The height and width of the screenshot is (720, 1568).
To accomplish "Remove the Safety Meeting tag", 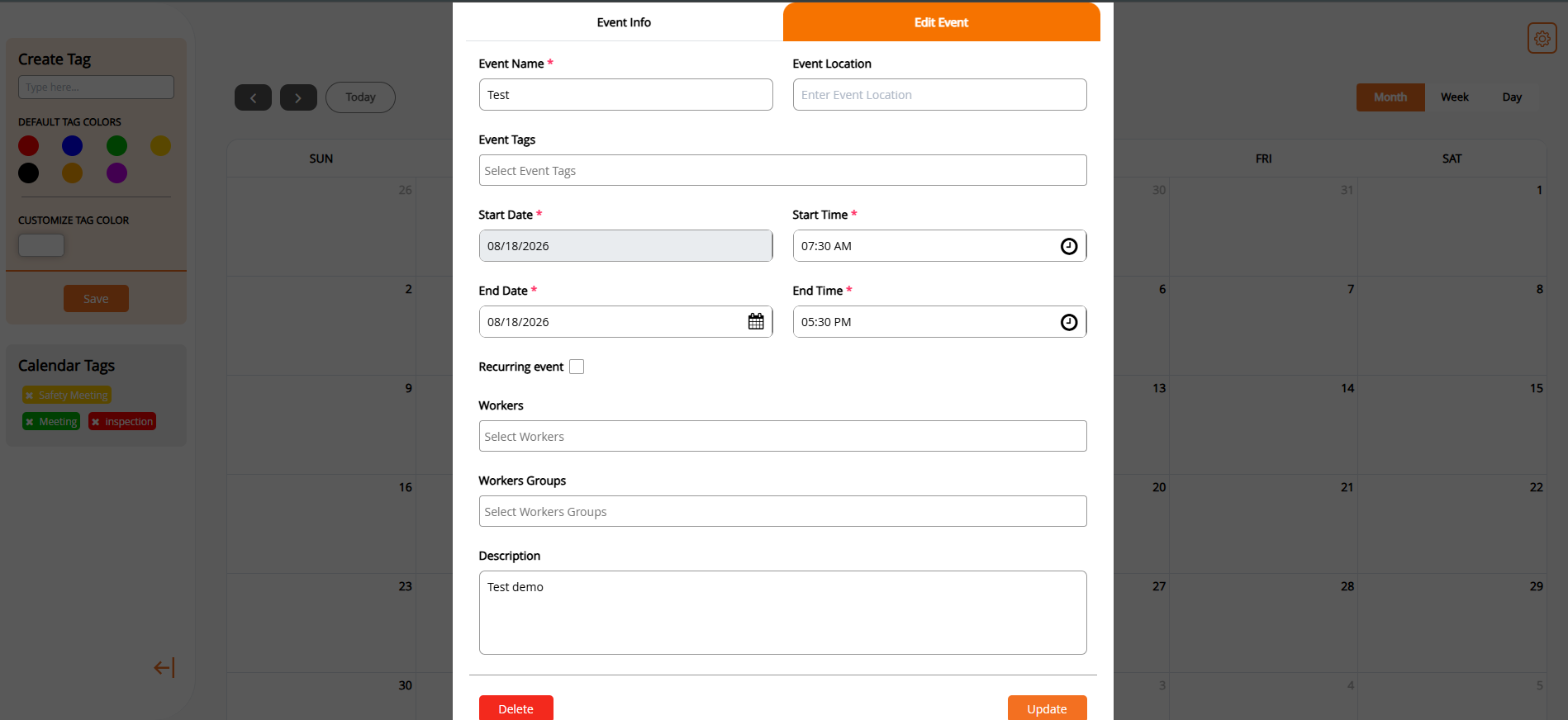I will coord(30,396).
